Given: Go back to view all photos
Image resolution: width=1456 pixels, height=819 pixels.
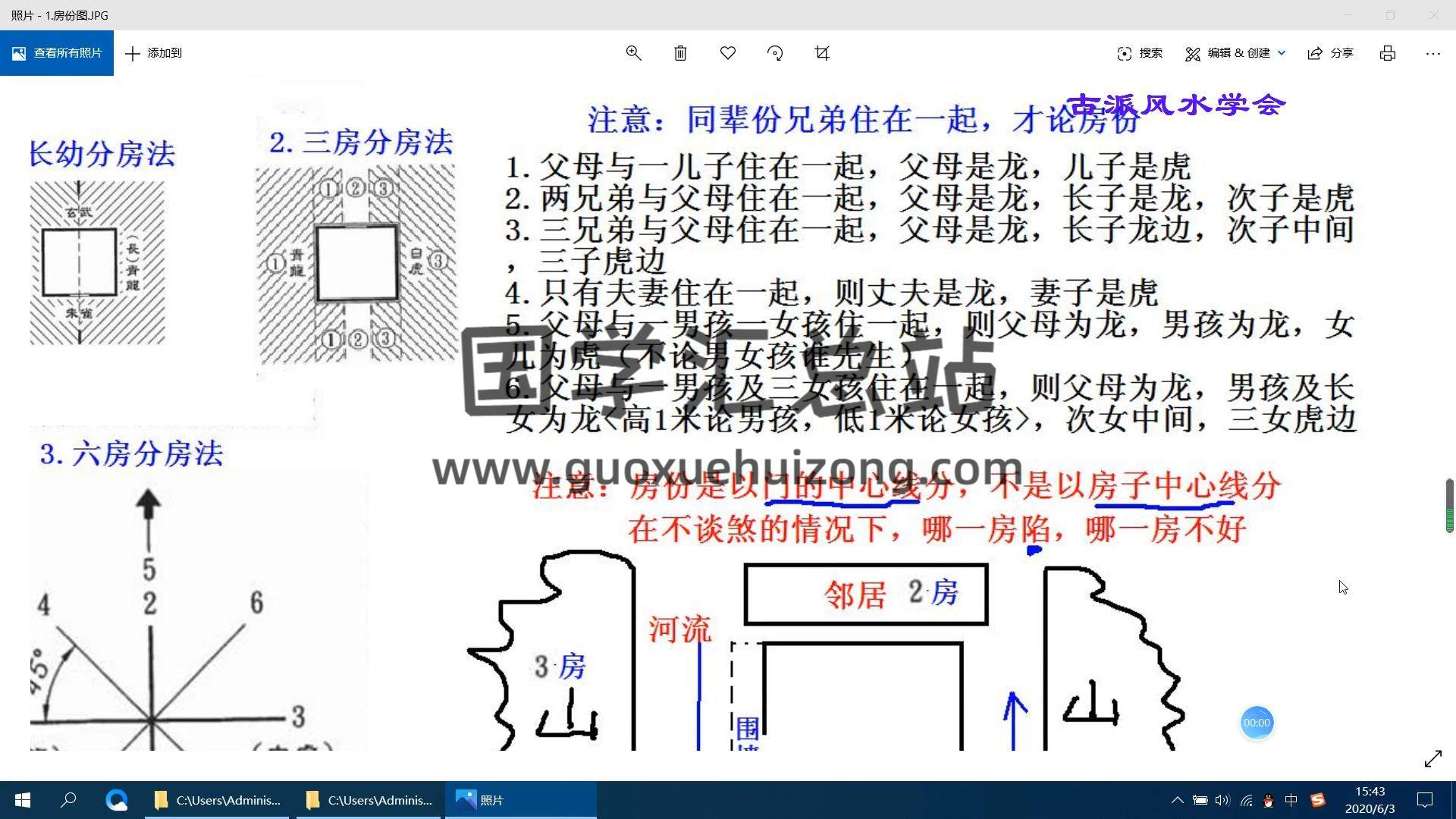Looking at the screenshot, I should (57, 53).
